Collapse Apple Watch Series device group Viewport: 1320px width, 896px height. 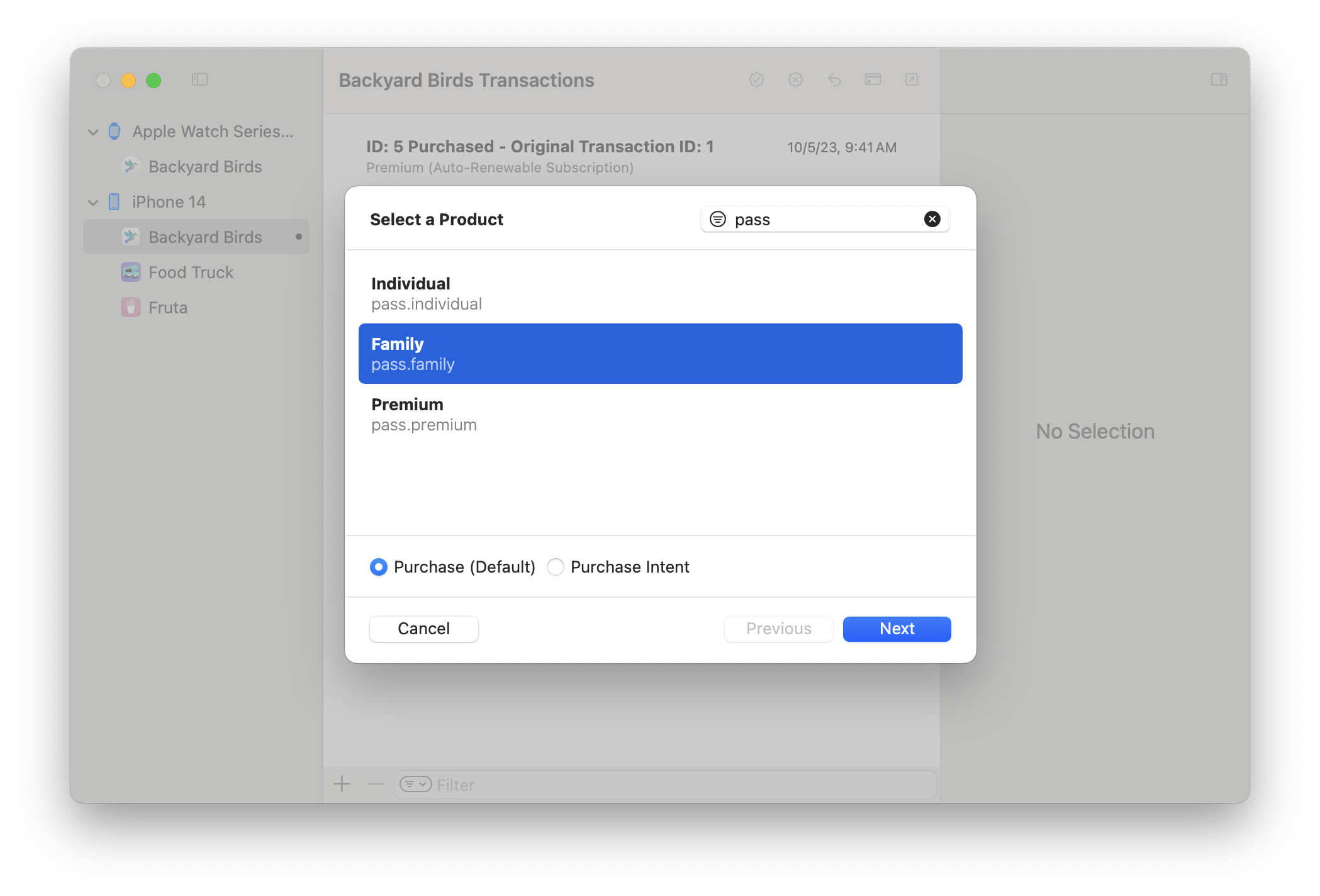(x=93, y=132)
